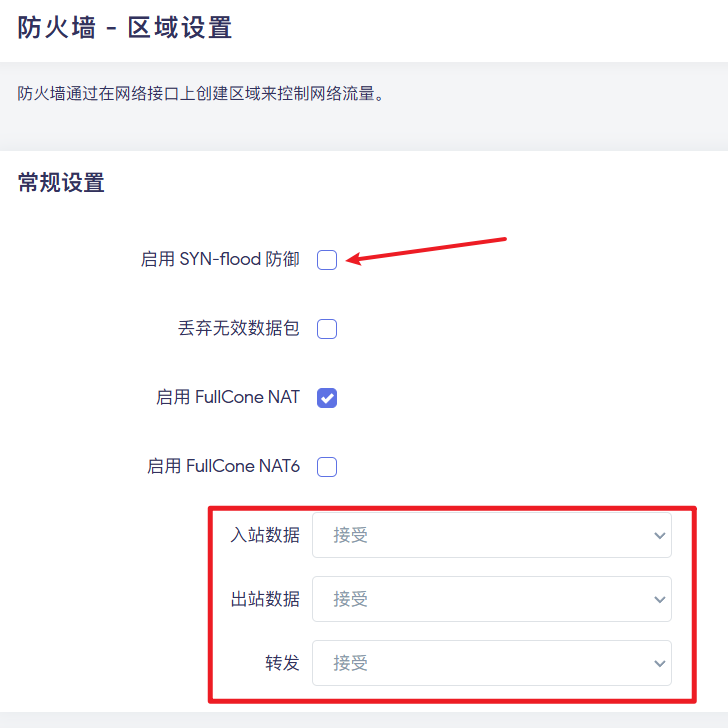This screenshot has height=728, width=728.
Task: Enable the FullCone NAT6 checkbox
Action: [327, 467]
